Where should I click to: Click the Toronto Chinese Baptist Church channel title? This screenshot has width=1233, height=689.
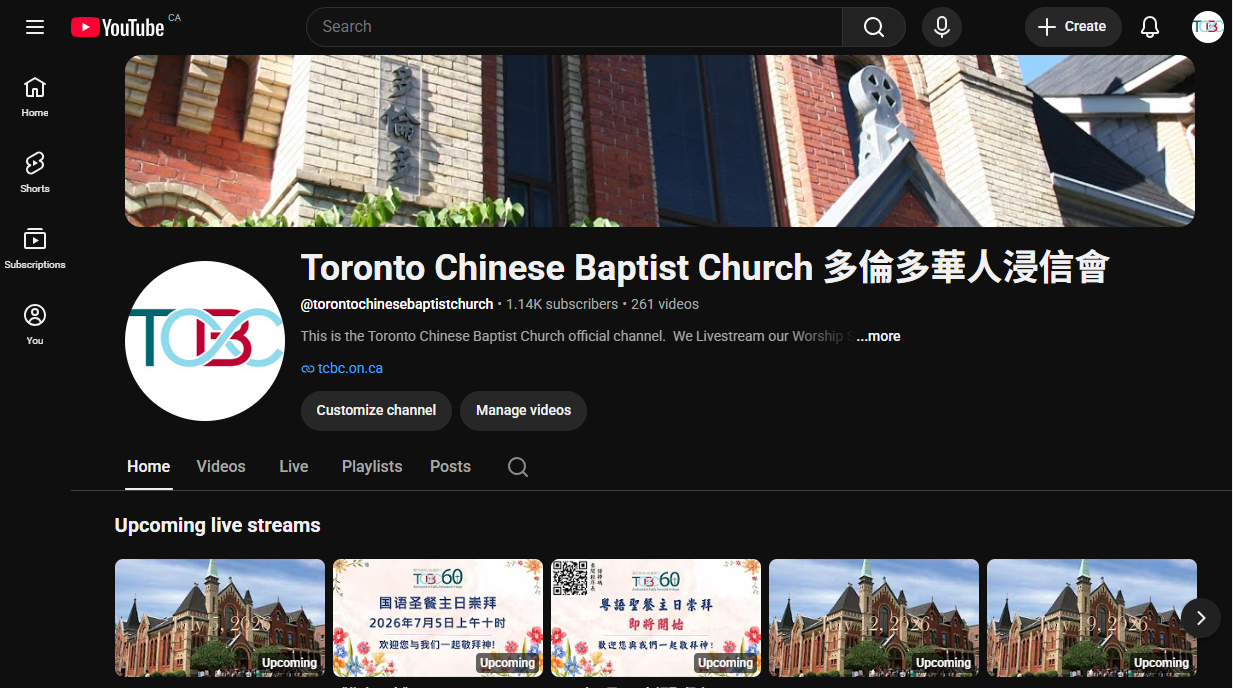705,268
